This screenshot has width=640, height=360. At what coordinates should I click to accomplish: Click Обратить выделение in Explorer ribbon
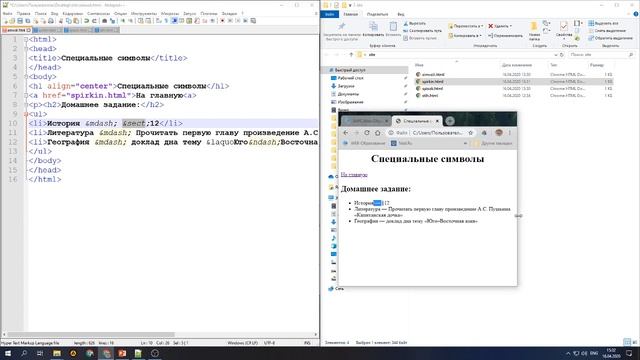tap(610, 38)
